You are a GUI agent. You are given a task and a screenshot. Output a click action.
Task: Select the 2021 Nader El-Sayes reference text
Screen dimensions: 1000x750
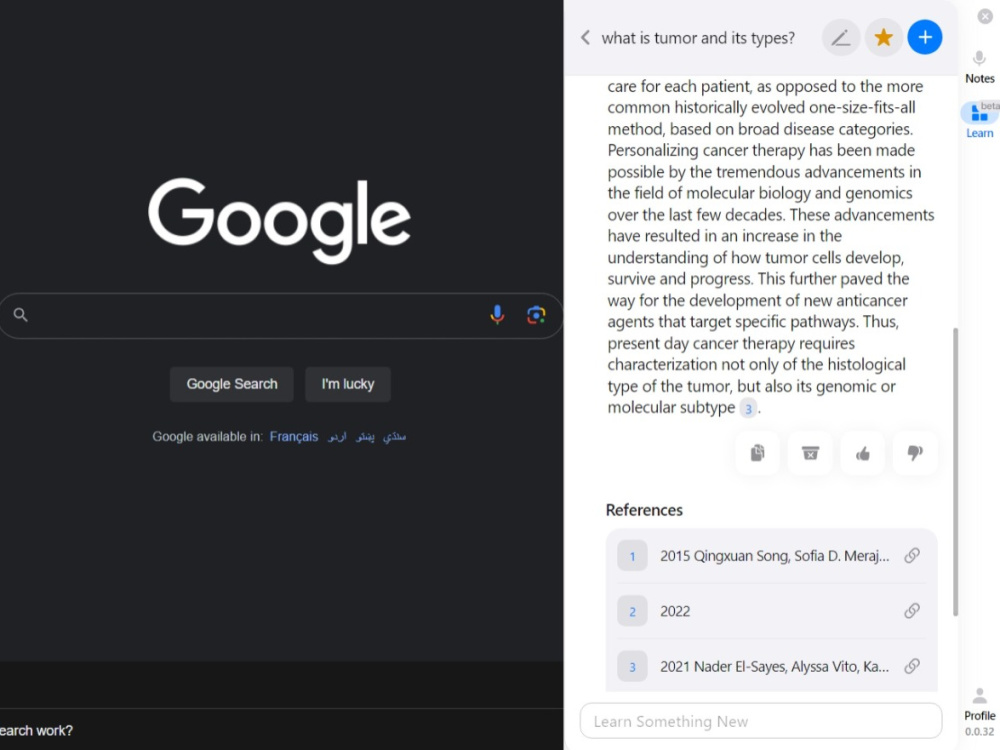coord(774,666)
